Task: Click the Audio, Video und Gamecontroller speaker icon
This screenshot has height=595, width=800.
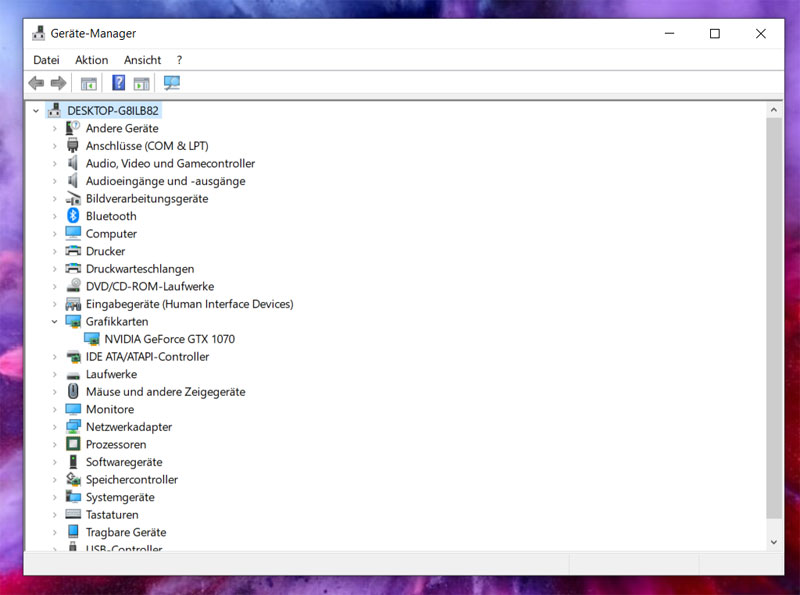Action: (x=73, y=163)
